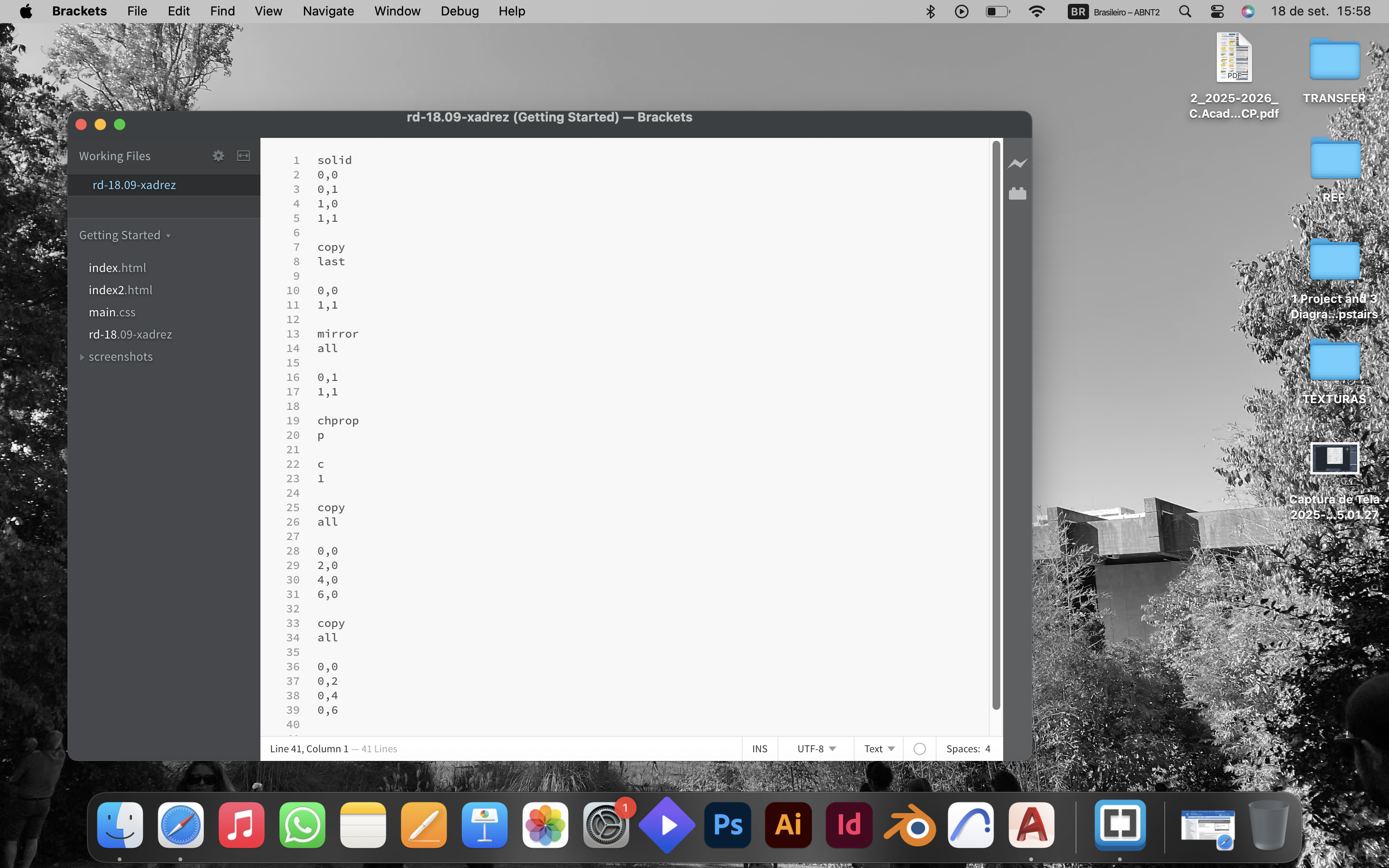1389x868 pixels.
Task: Open the Debug menu
Action: [459, 12]
